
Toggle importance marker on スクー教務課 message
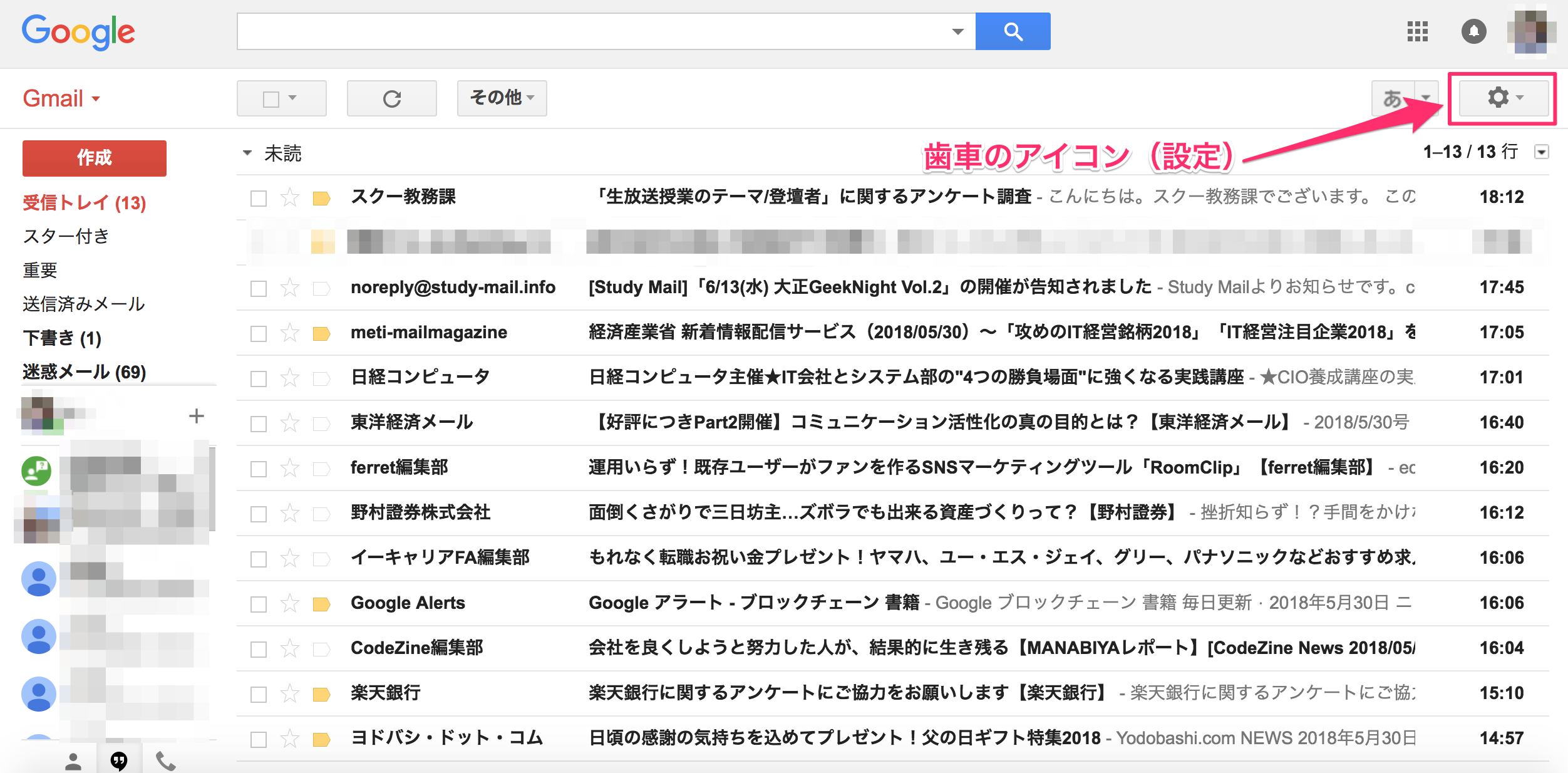pos(321,199)
